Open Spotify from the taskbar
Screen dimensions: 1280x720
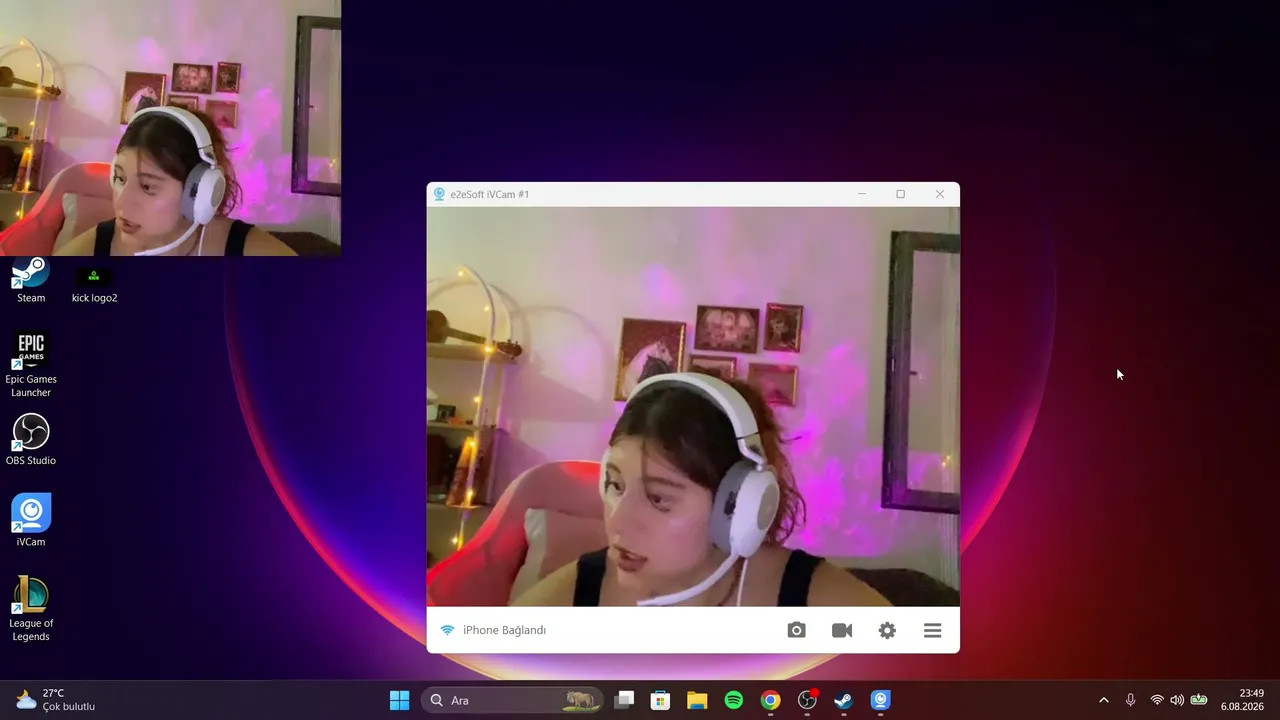click(x=734, y=700)
